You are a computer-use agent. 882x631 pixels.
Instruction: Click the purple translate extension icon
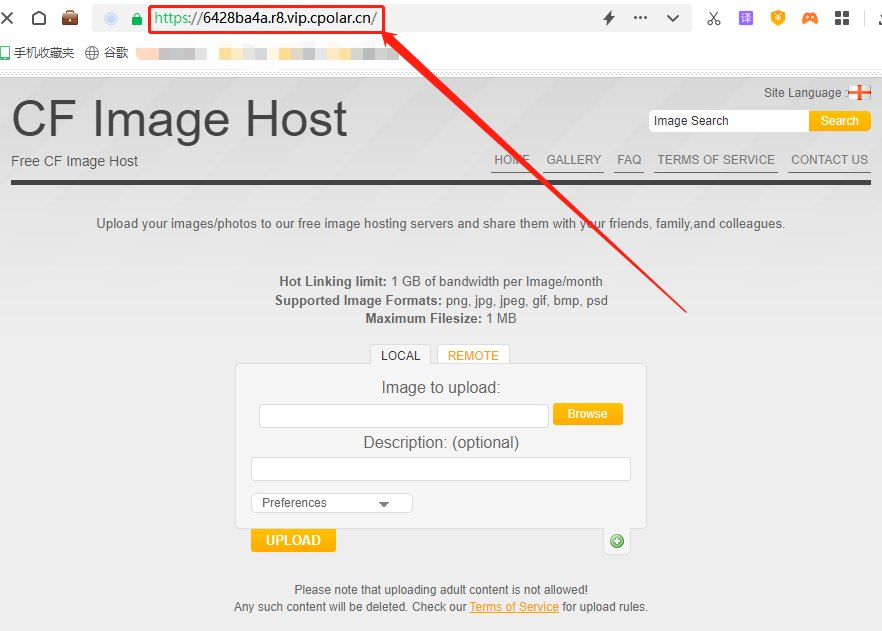746,18
